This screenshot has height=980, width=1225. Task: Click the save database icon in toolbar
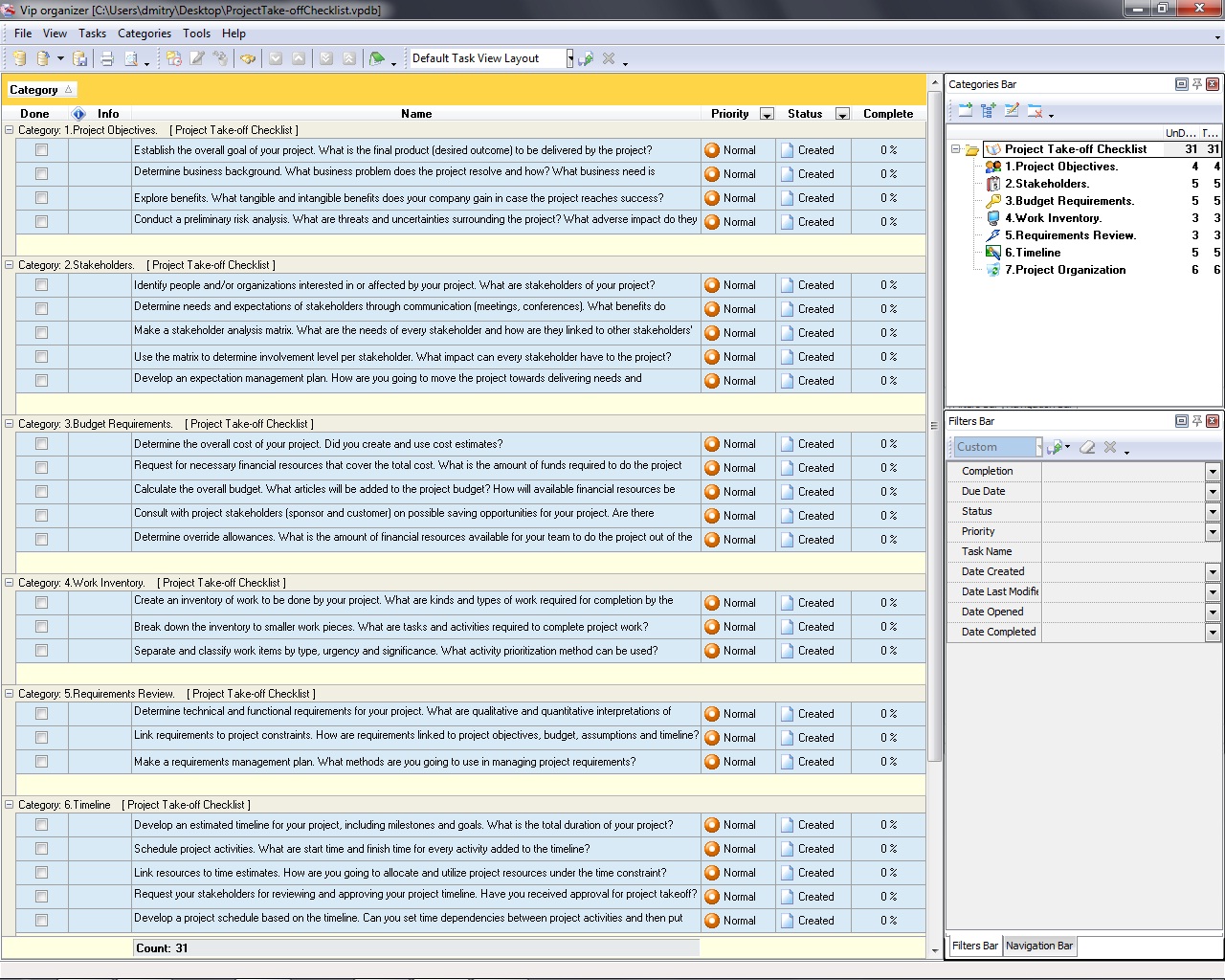(80, 59)
